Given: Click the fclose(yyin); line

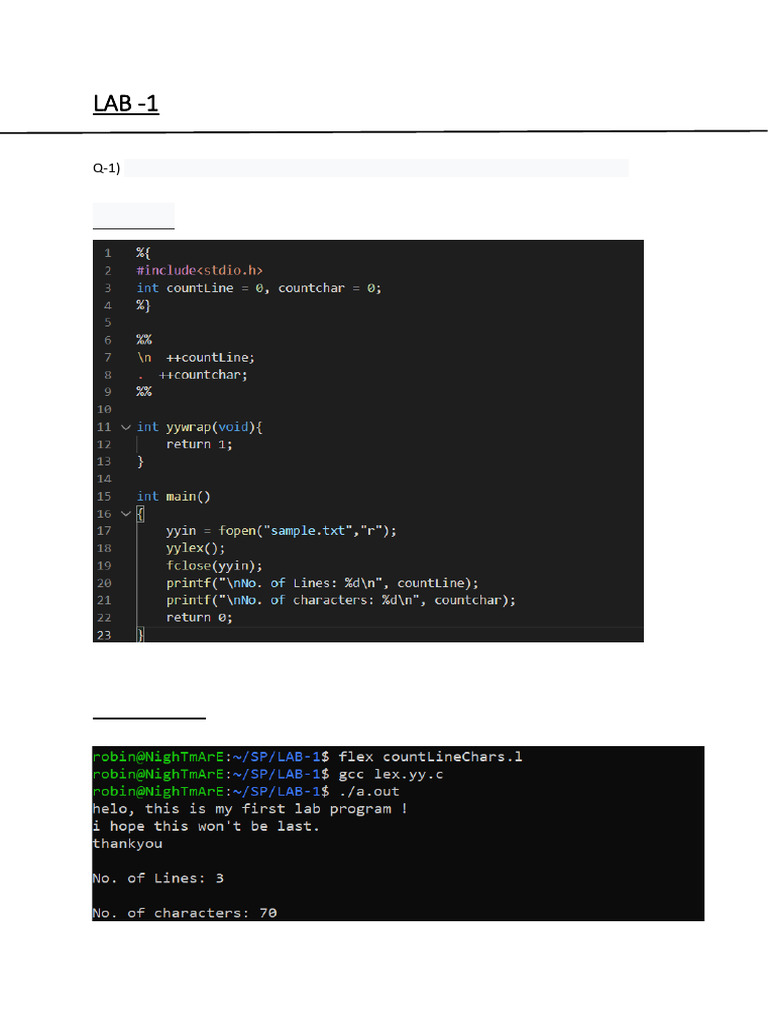Looking at the screenshot, I should click(x=214, y=566).
